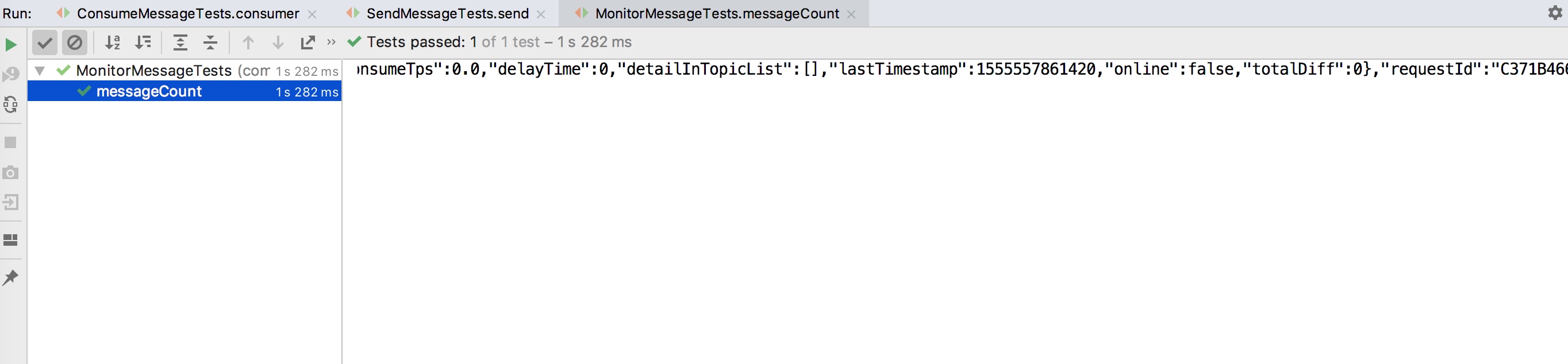The height and width of the screenshot is (364, 1568).
Task: Close MonitorMessageTests.messageCount tab
Action: [x=852, y=14]
